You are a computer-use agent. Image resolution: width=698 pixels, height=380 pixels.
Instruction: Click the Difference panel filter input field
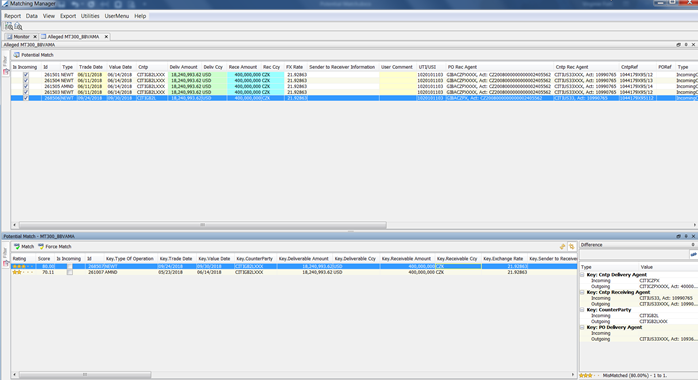point(634,254)
